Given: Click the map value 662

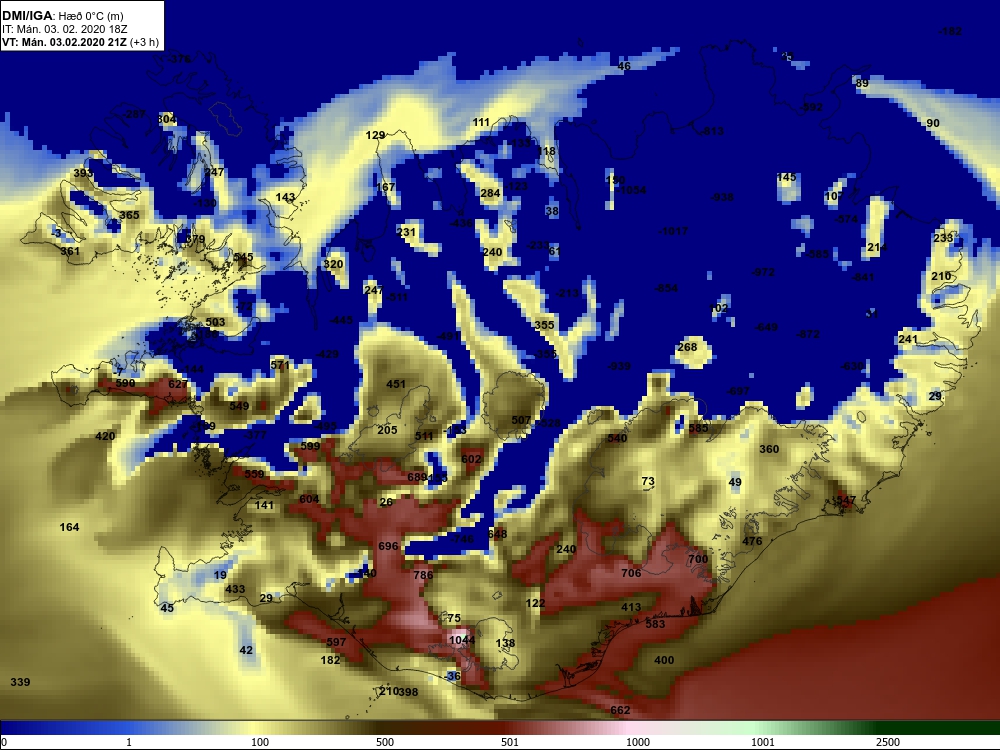Looking at the screenshot, I should (620, 710).
